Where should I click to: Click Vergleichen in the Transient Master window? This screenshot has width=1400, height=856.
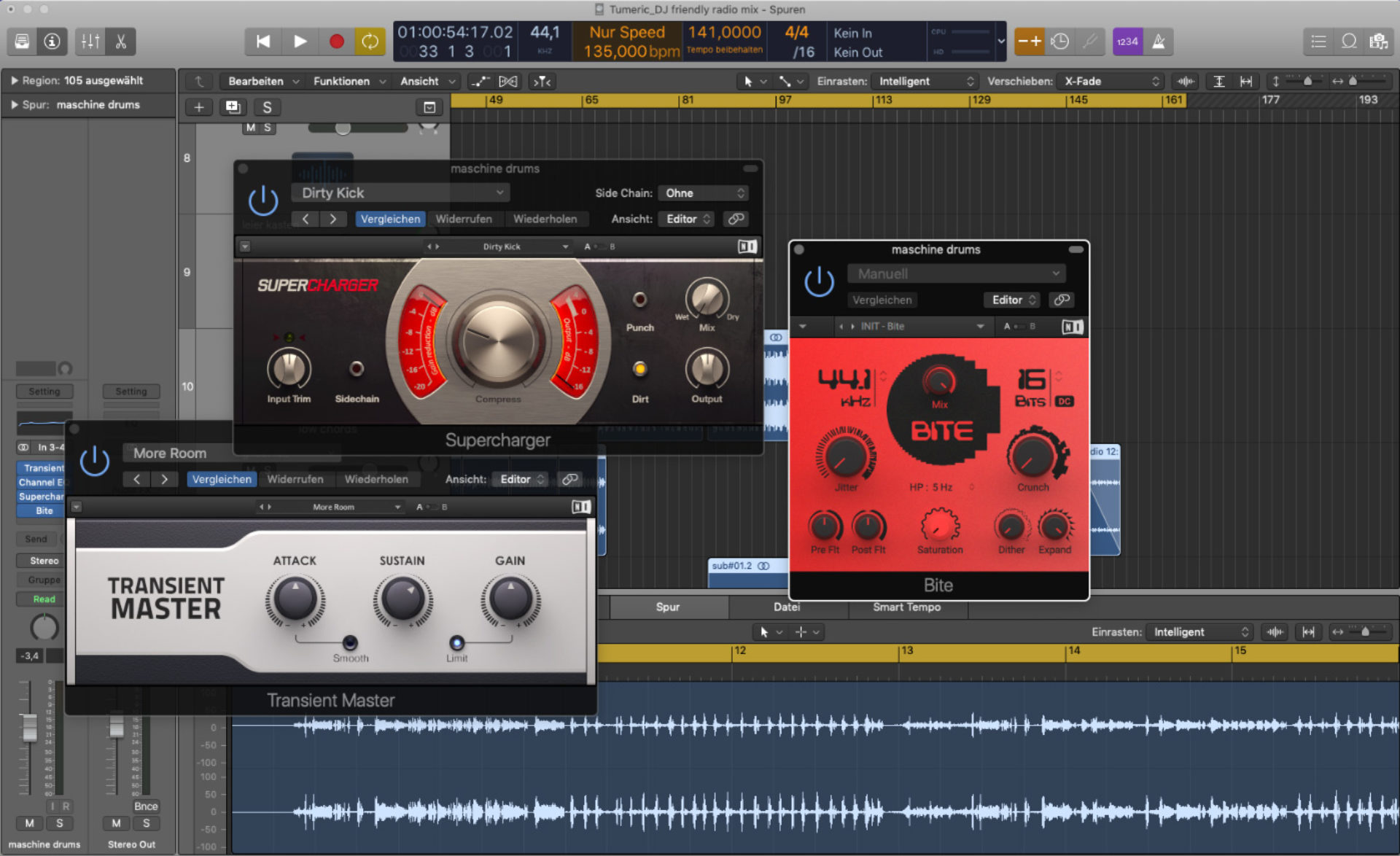[222, 479]
